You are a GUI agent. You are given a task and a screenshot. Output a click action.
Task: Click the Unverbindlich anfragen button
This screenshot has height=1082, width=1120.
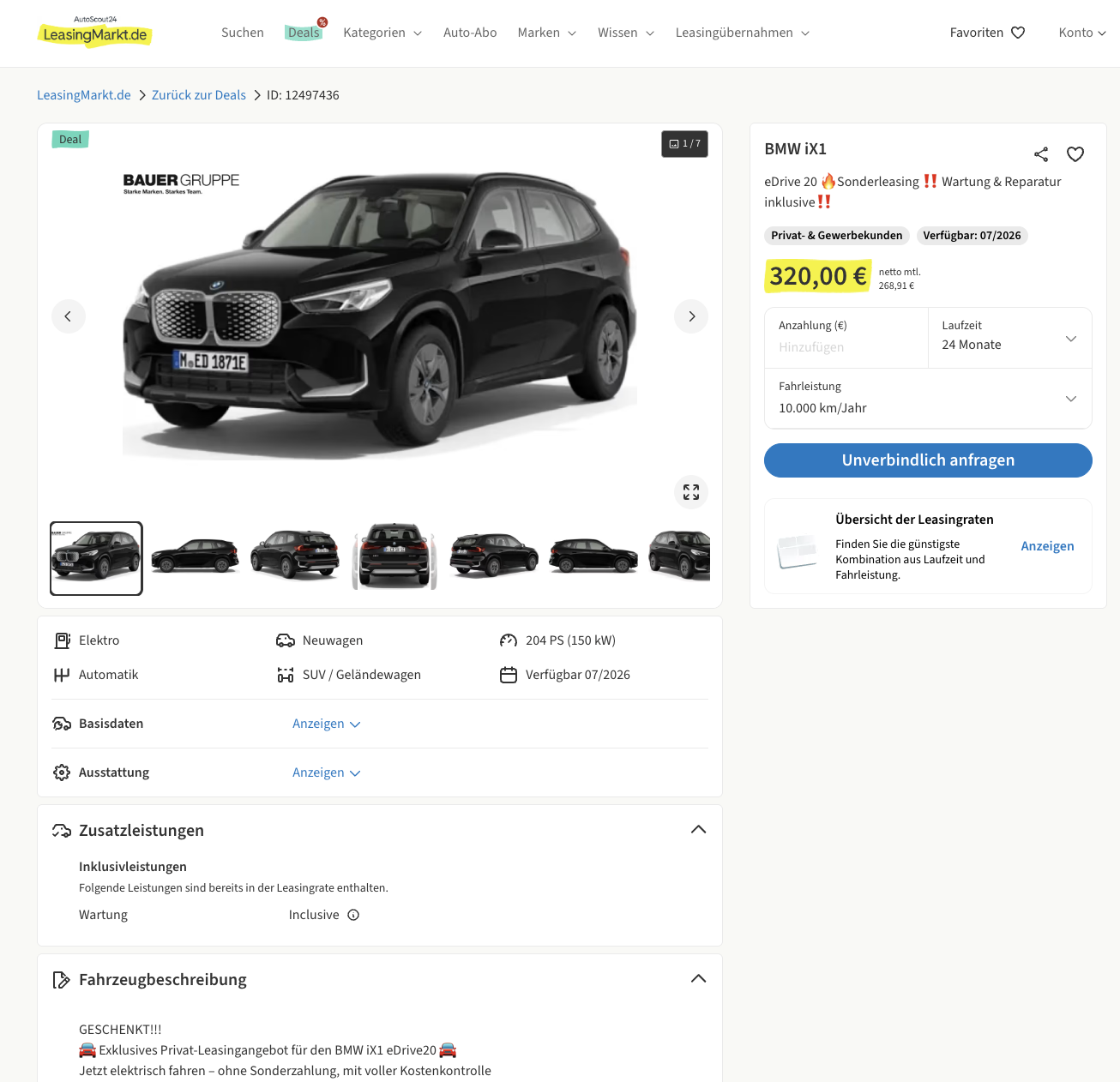pos(928,460)
